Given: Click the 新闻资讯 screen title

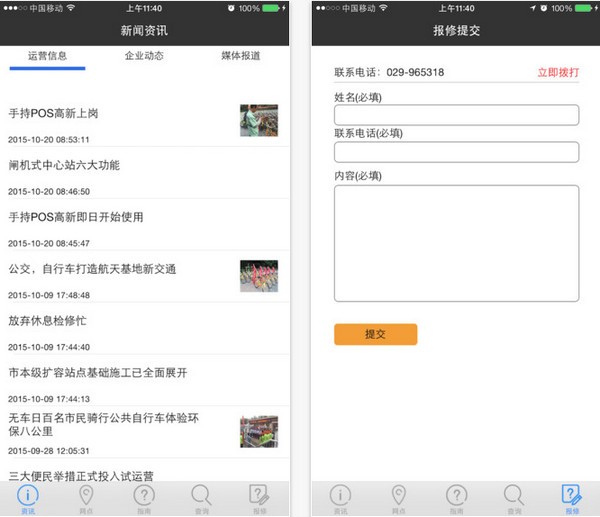Looking at the screenshot, I should [x=144, y=30].
